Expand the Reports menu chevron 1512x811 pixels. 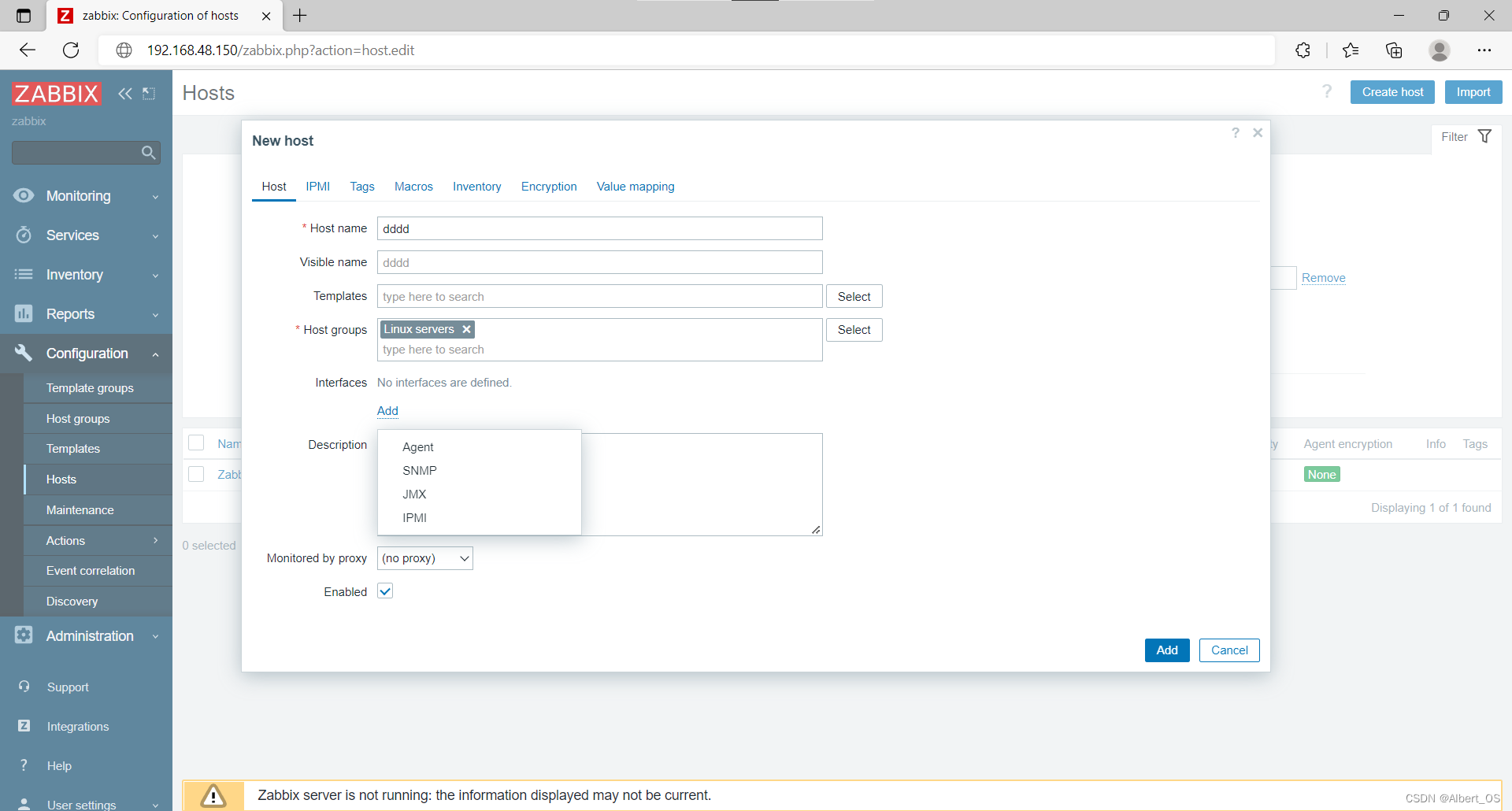tap(156, 315)
